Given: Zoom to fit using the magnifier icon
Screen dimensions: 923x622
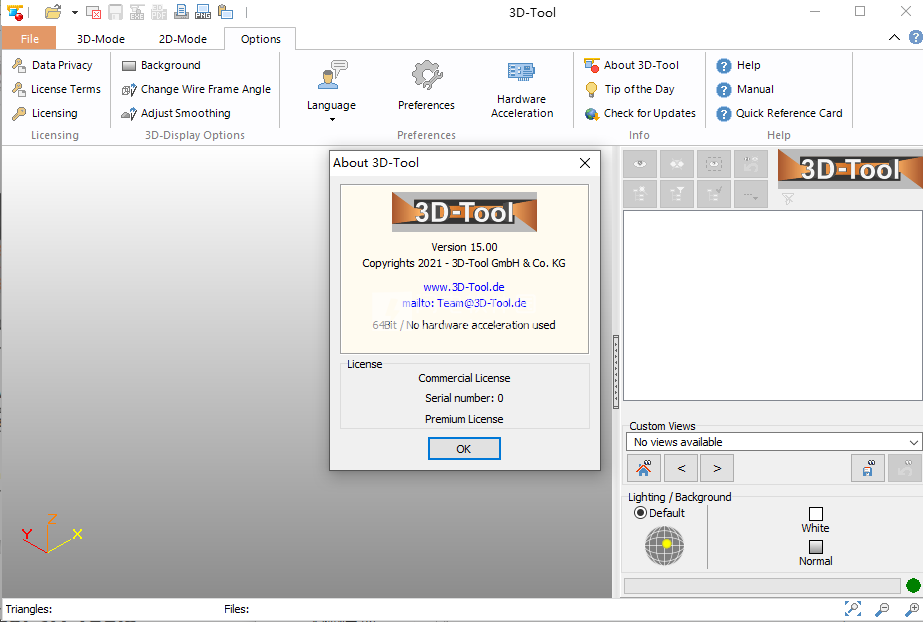Looking at the screenshot, I should (x=853, y=608).
